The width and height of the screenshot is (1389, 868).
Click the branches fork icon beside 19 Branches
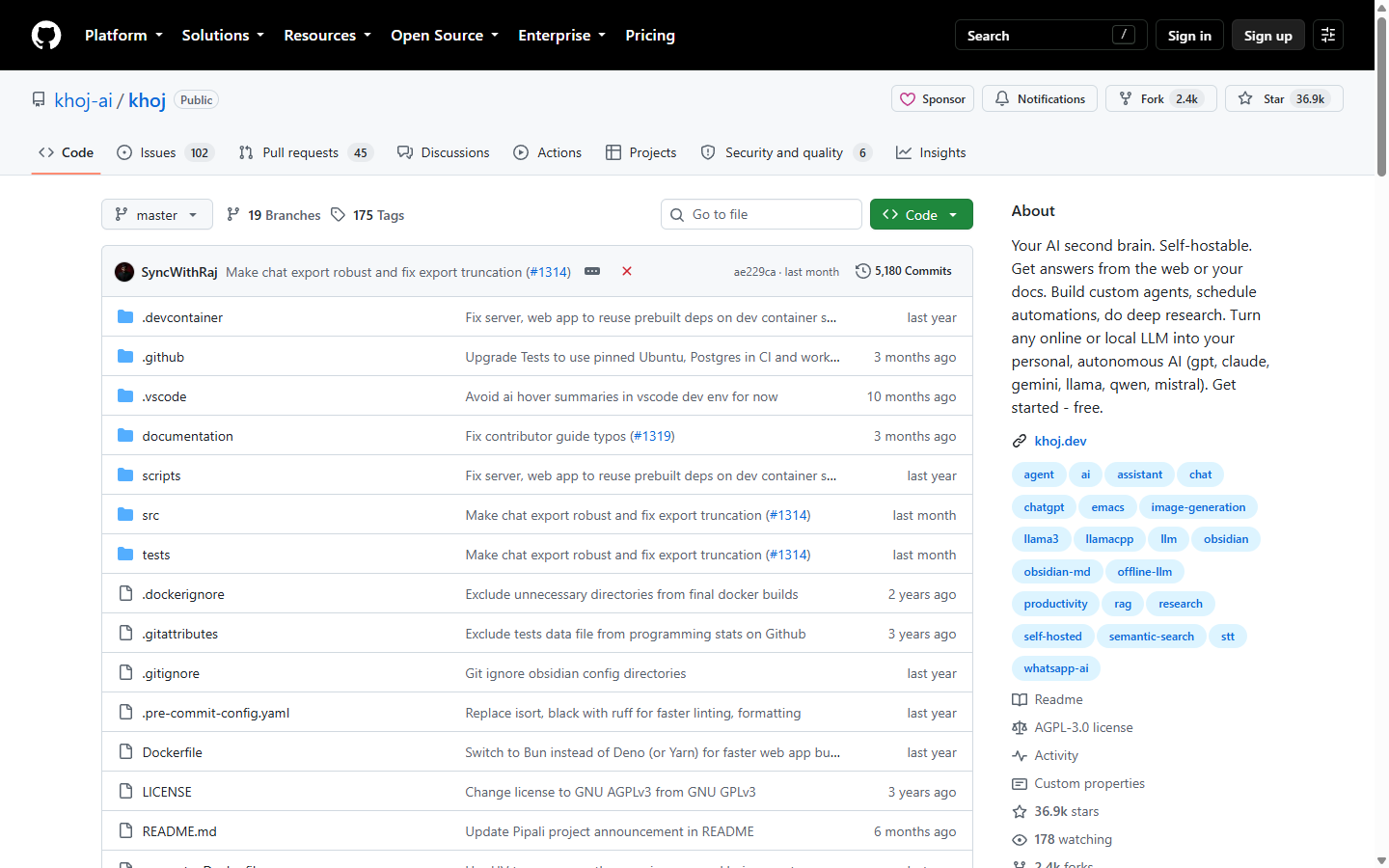click(233, 215)
